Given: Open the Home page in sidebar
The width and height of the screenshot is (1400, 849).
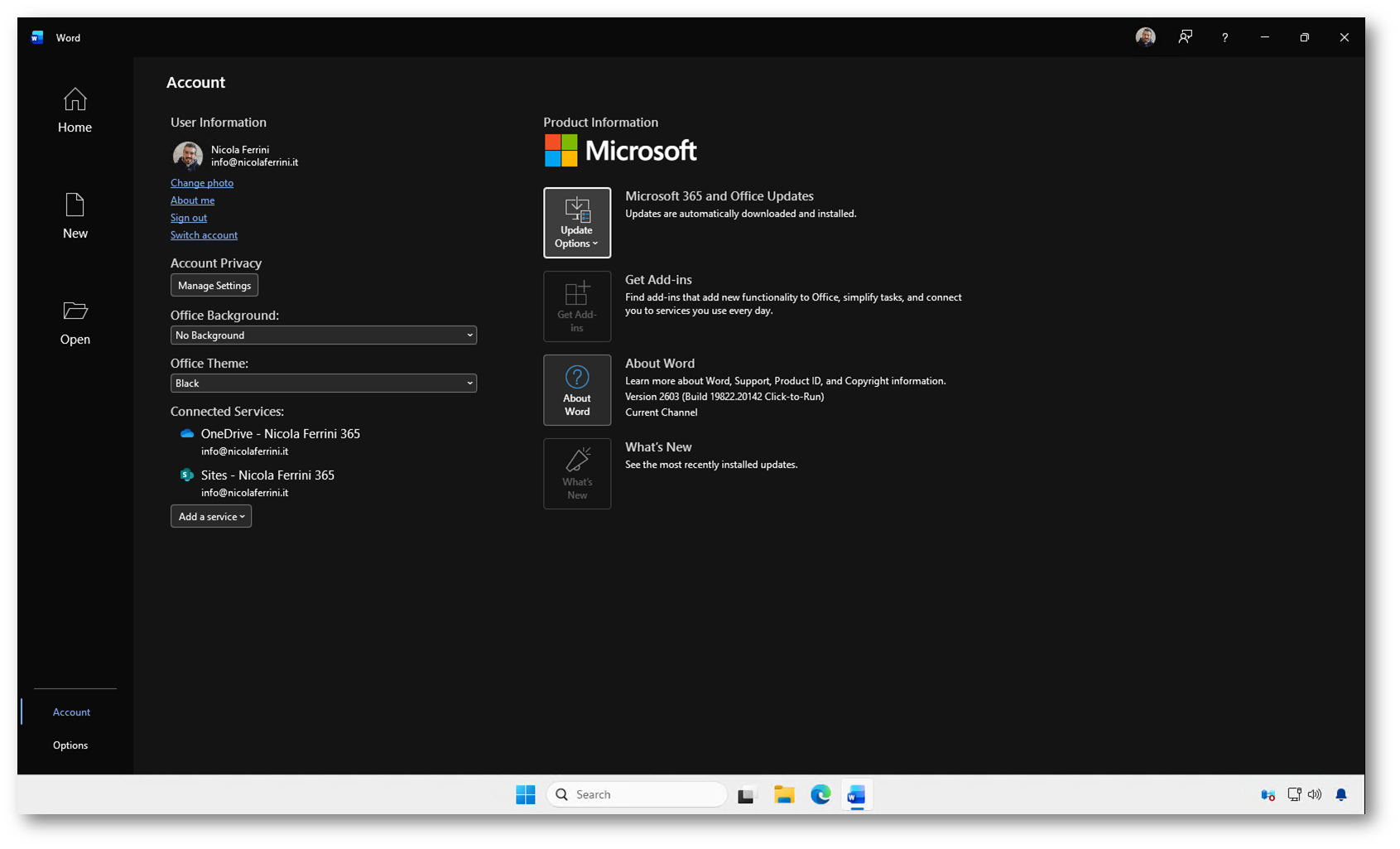Looking at the screenshot, I should coord(75,111).
